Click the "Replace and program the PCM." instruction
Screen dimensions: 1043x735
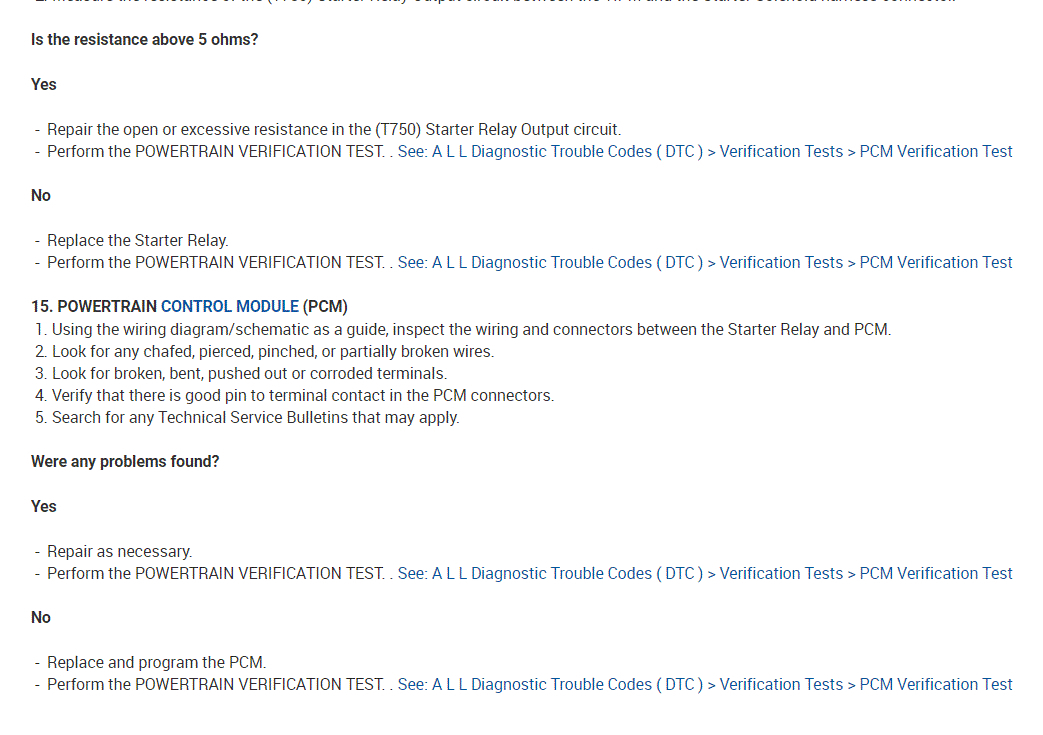coord(157,663)
